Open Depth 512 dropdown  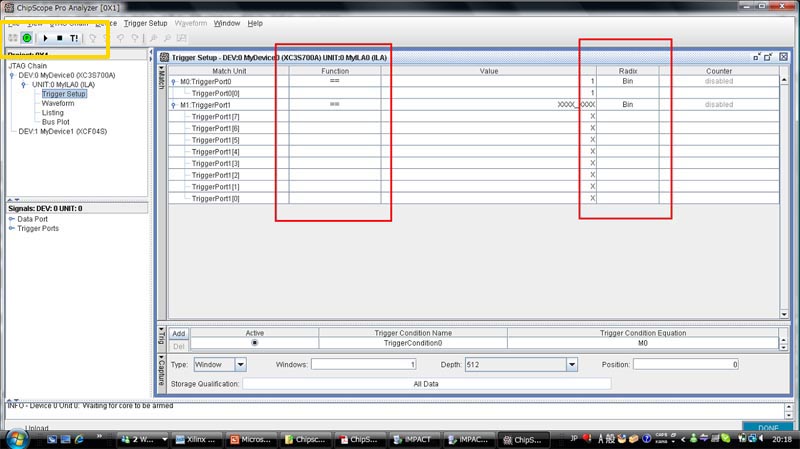572,364
